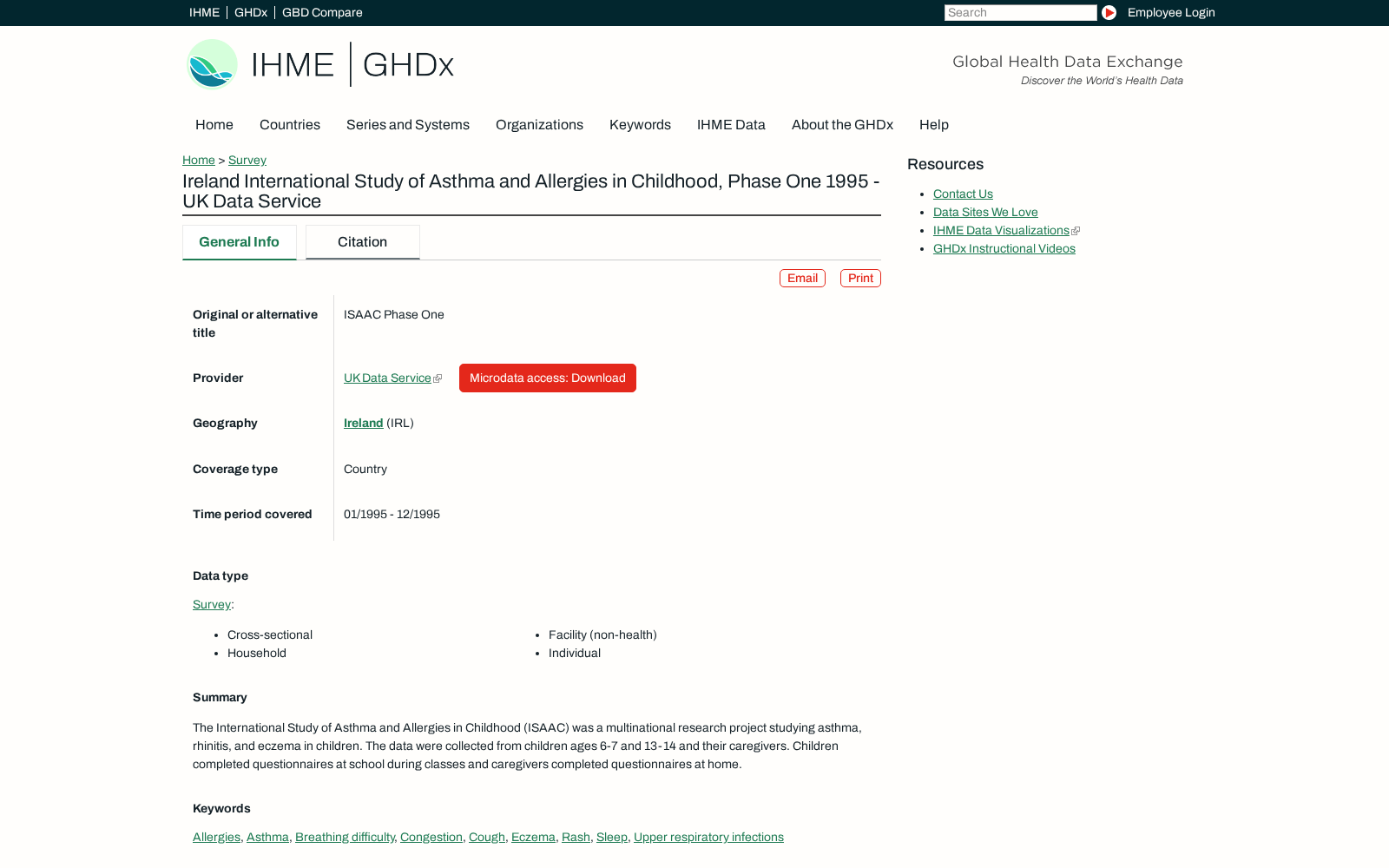The height and width of the screenshot is (868, 1389).
Task: Open the Rash keyword link
Action: (576, 838)
